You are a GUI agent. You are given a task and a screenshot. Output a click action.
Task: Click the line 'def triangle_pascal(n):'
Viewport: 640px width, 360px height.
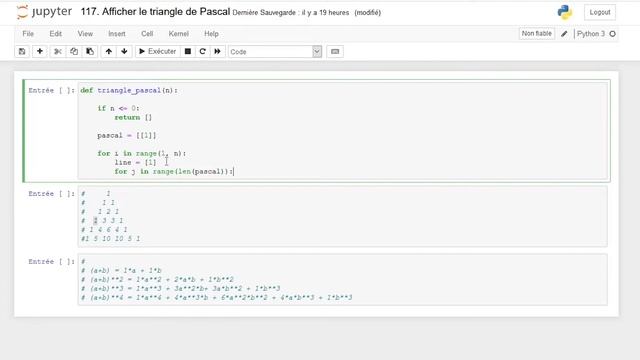(x=129, y=91)
